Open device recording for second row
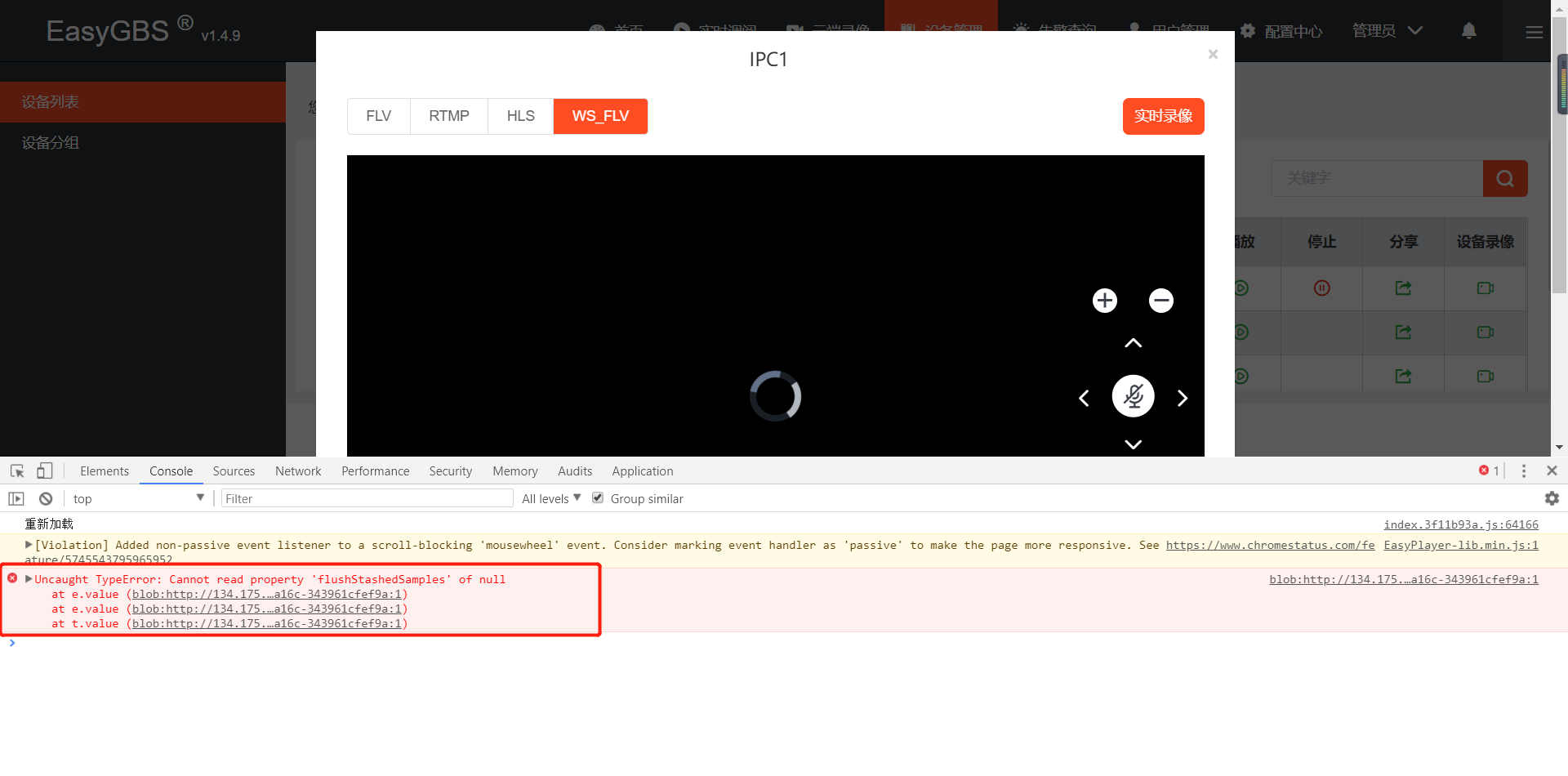 (1486, 332)
